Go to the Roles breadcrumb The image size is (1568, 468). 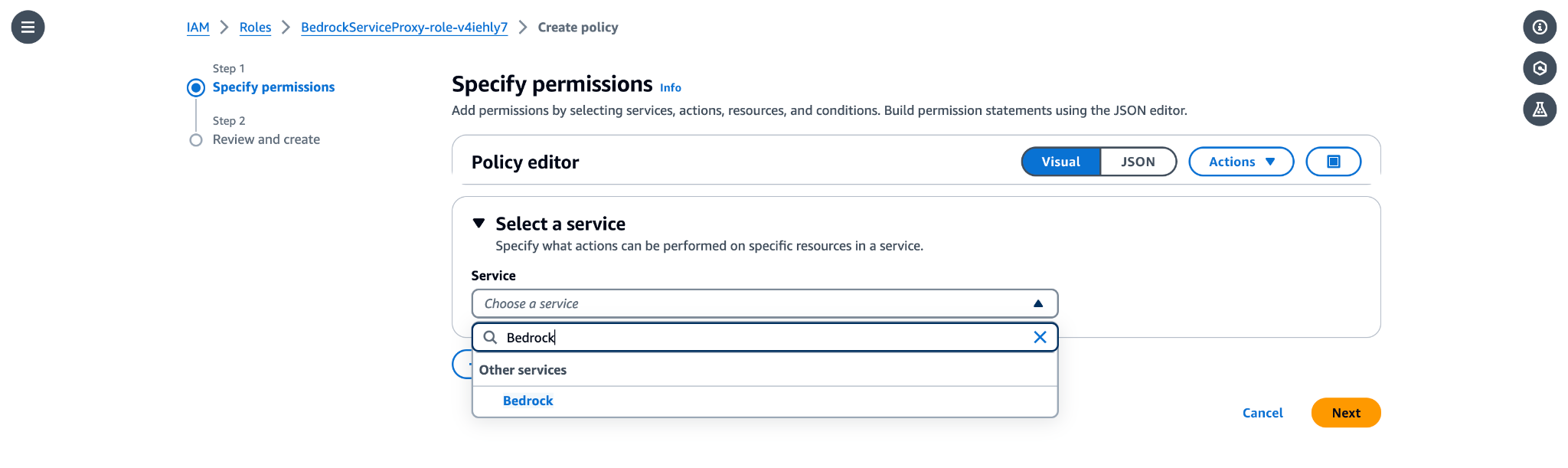pyautogui.click(x=255, y=28)
